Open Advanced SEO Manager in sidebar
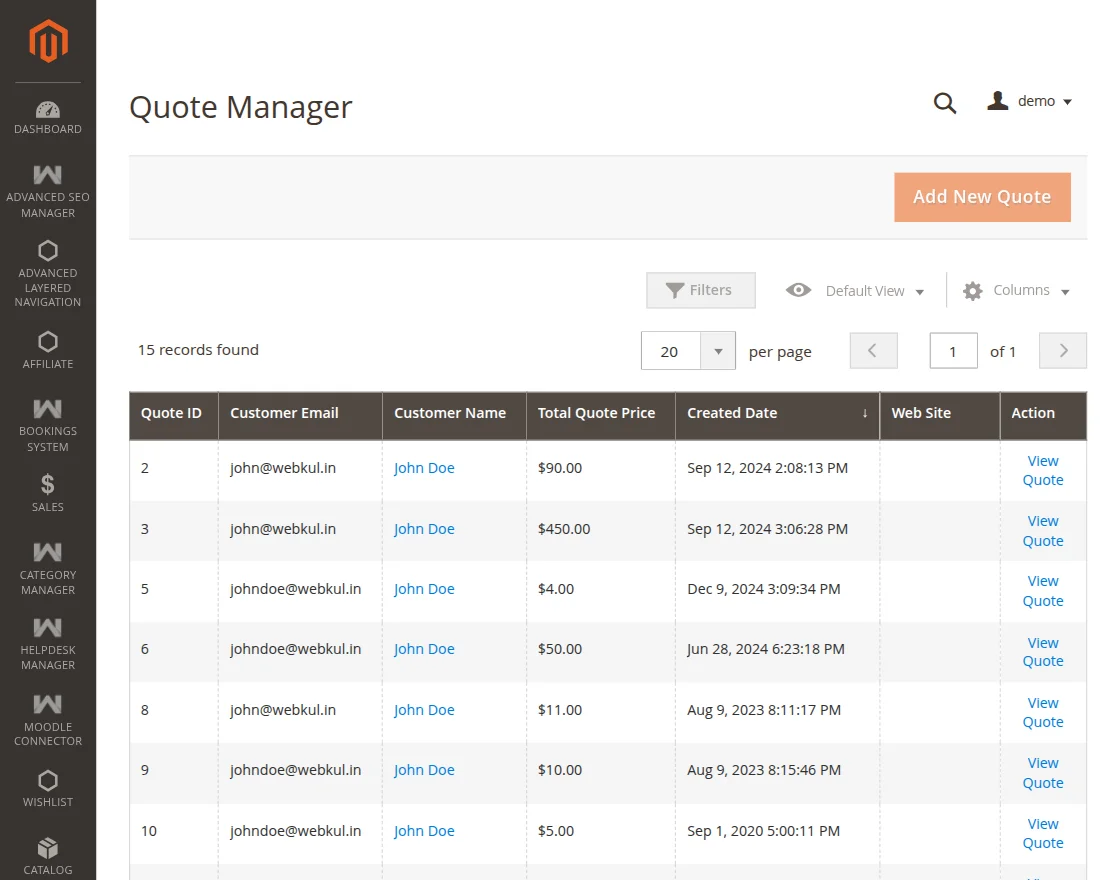This screenshot has width=1120, height=880. (x=48, y=191)
